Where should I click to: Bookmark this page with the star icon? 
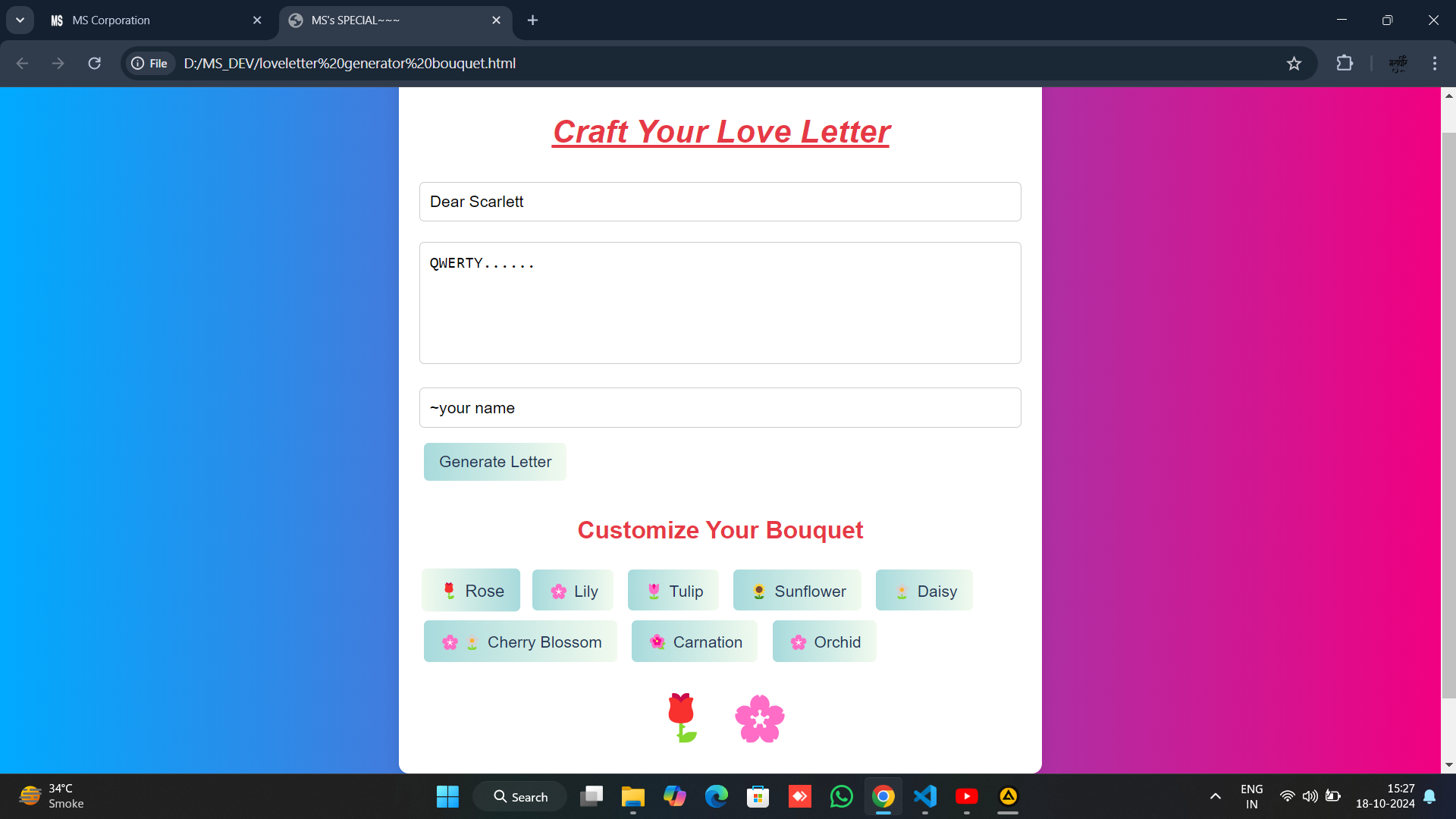(x=1294, y=64)
